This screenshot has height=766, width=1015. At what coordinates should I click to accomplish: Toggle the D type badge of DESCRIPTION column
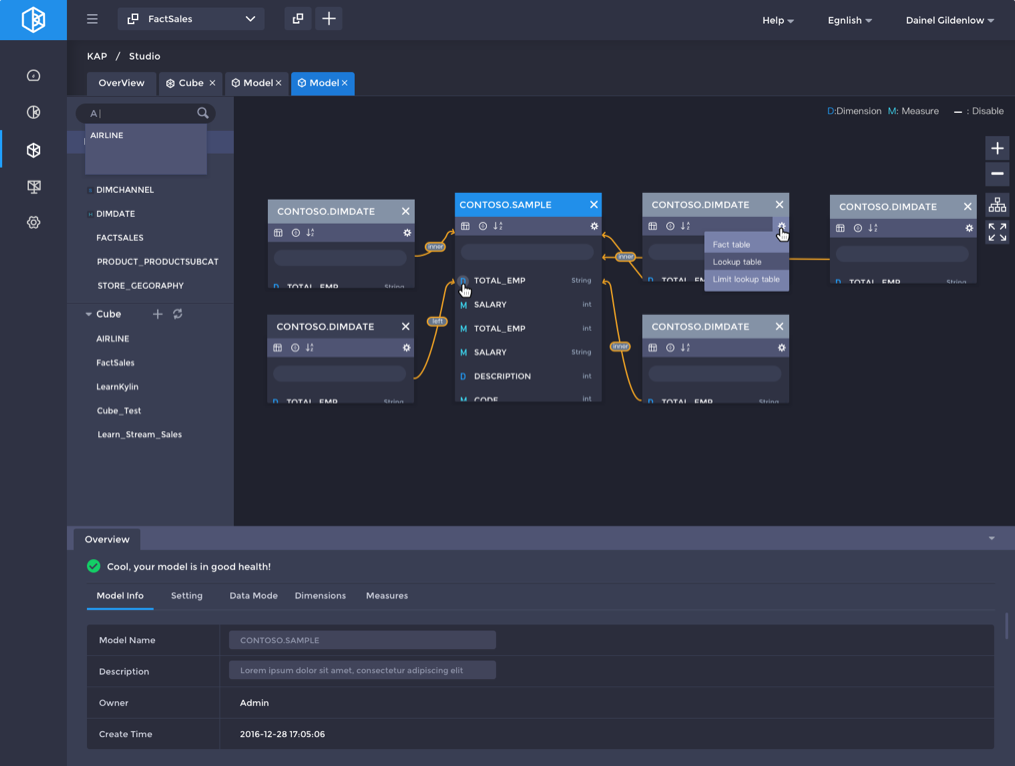point(463,376)
